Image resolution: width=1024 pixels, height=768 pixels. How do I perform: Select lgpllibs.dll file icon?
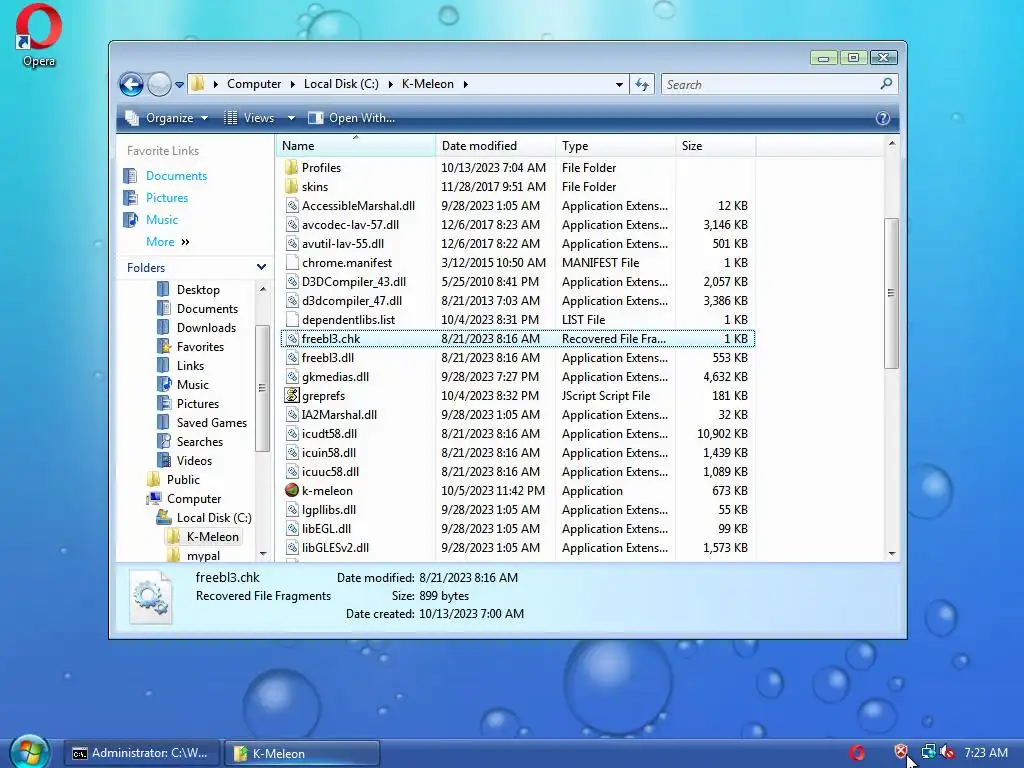292,509
